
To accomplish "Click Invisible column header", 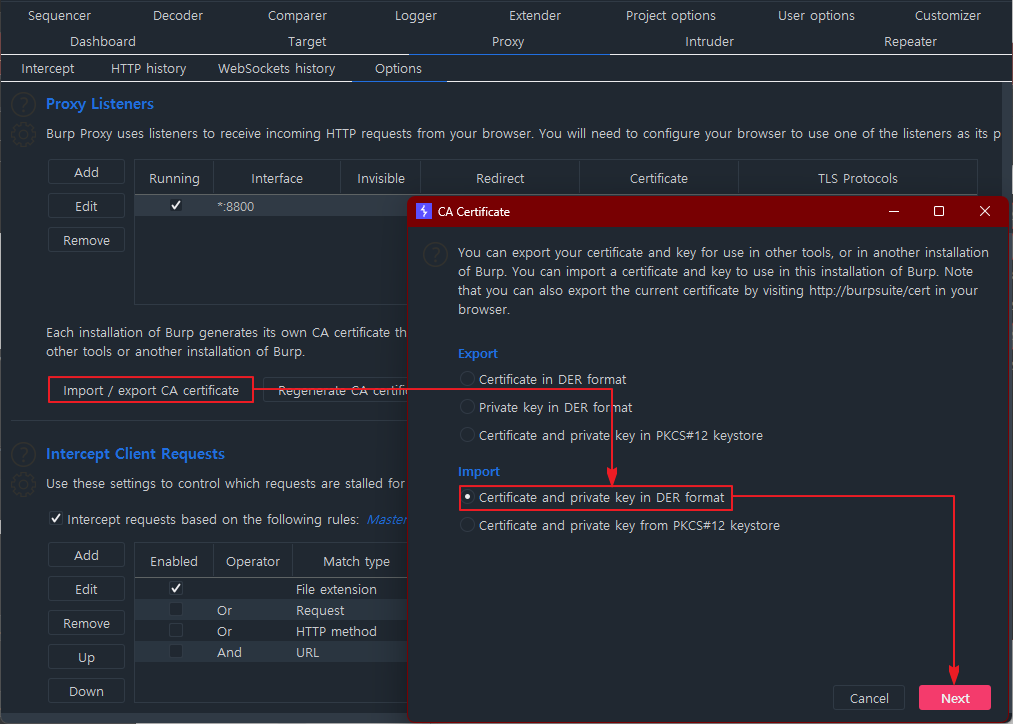I will [x=381, y=178].
